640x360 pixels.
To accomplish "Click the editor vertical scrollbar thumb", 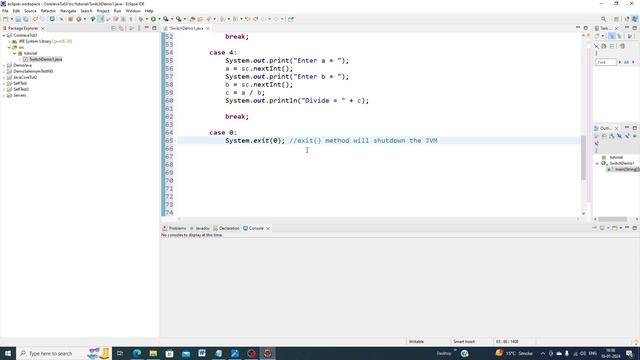I will [x=583, y=158].
